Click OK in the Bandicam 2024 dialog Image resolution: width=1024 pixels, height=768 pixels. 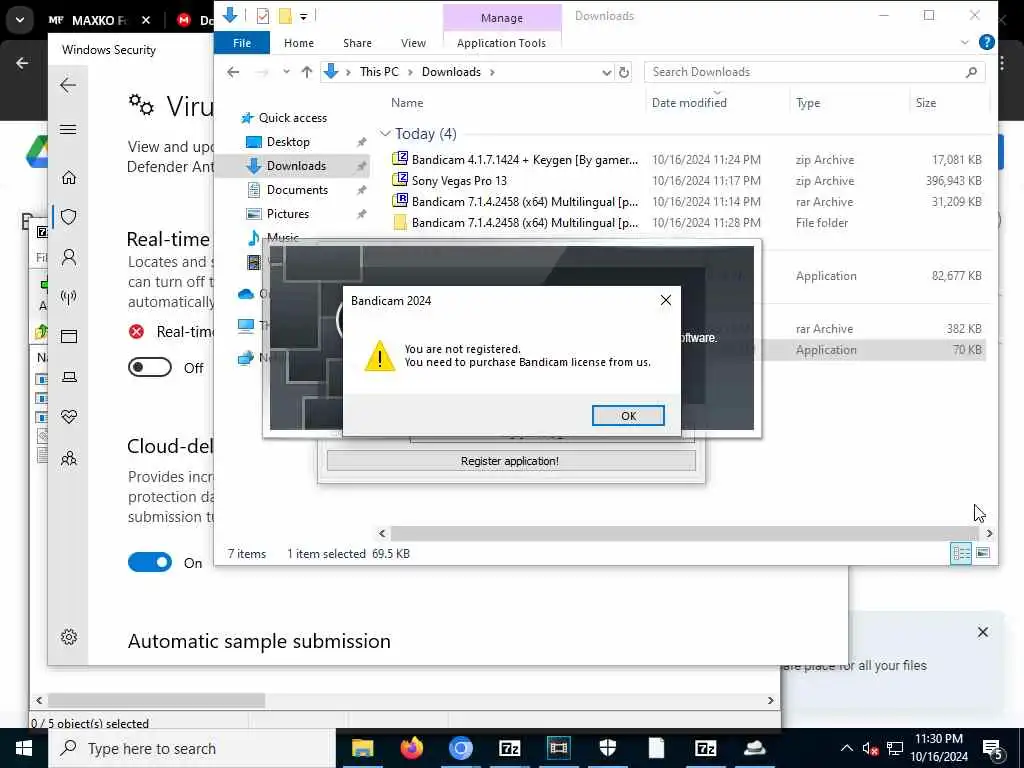point(628,415)
